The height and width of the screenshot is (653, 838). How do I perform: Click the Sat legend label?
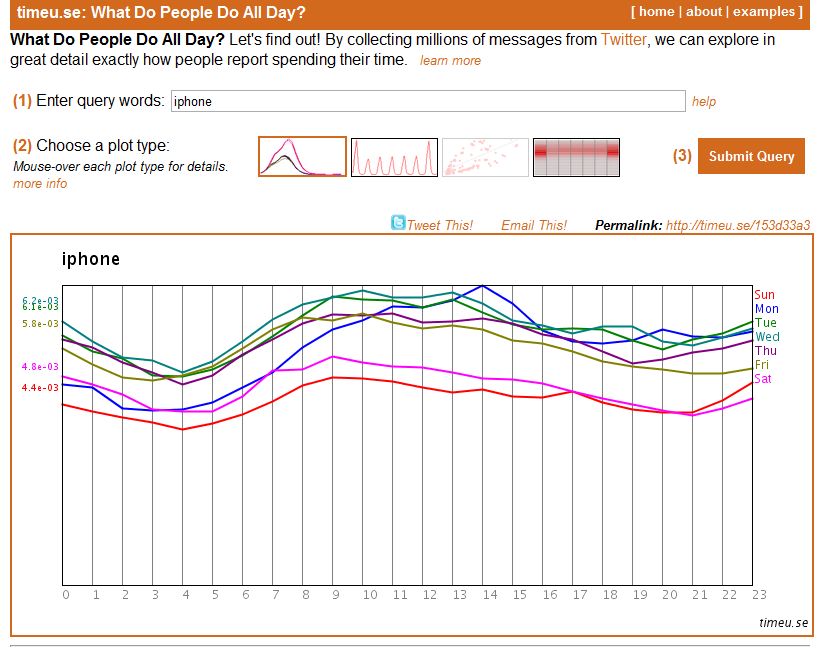pyautogui.click(x=763, y=378)
